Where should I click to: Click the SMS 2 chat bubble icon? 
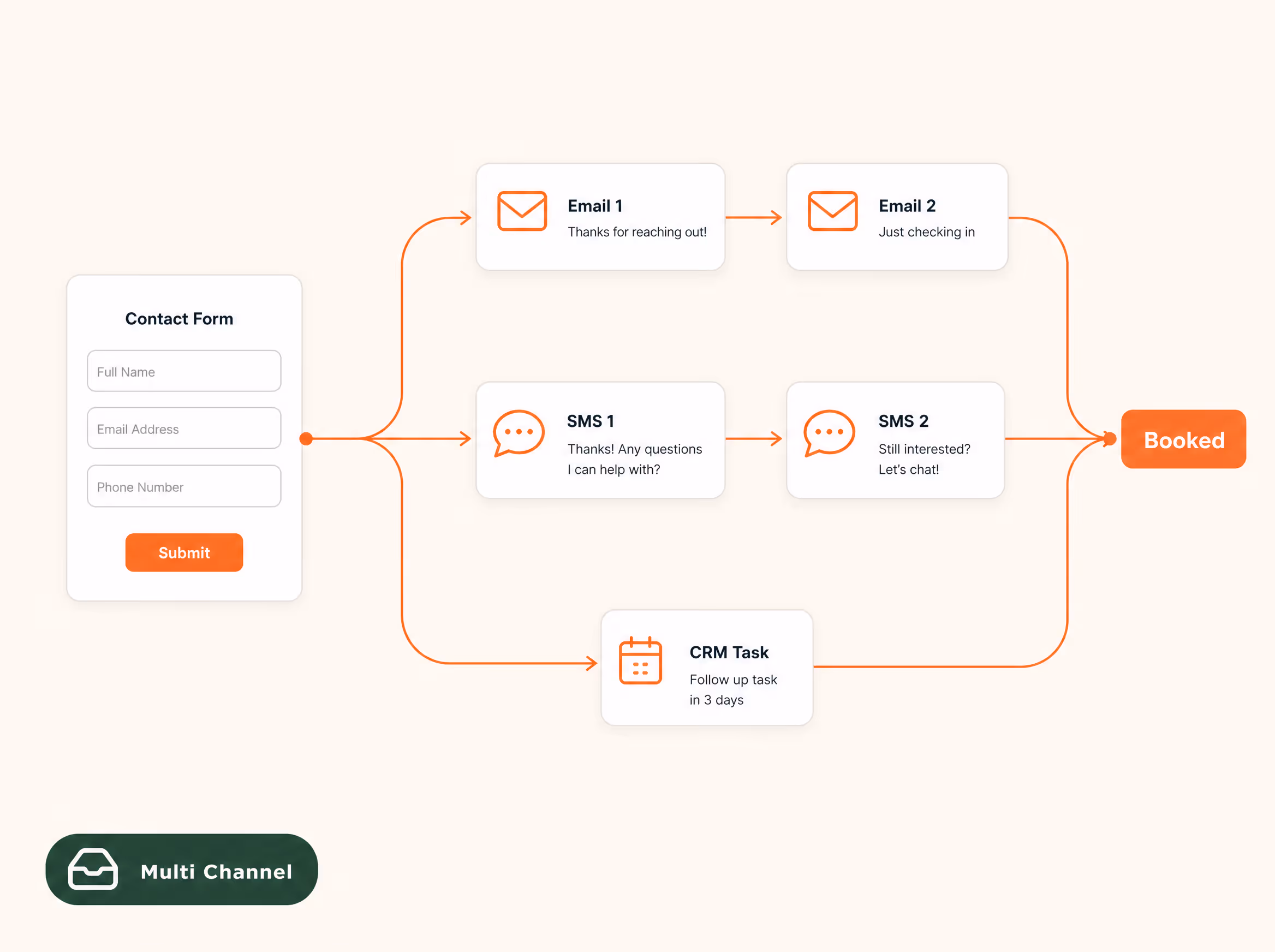point(829,433)
